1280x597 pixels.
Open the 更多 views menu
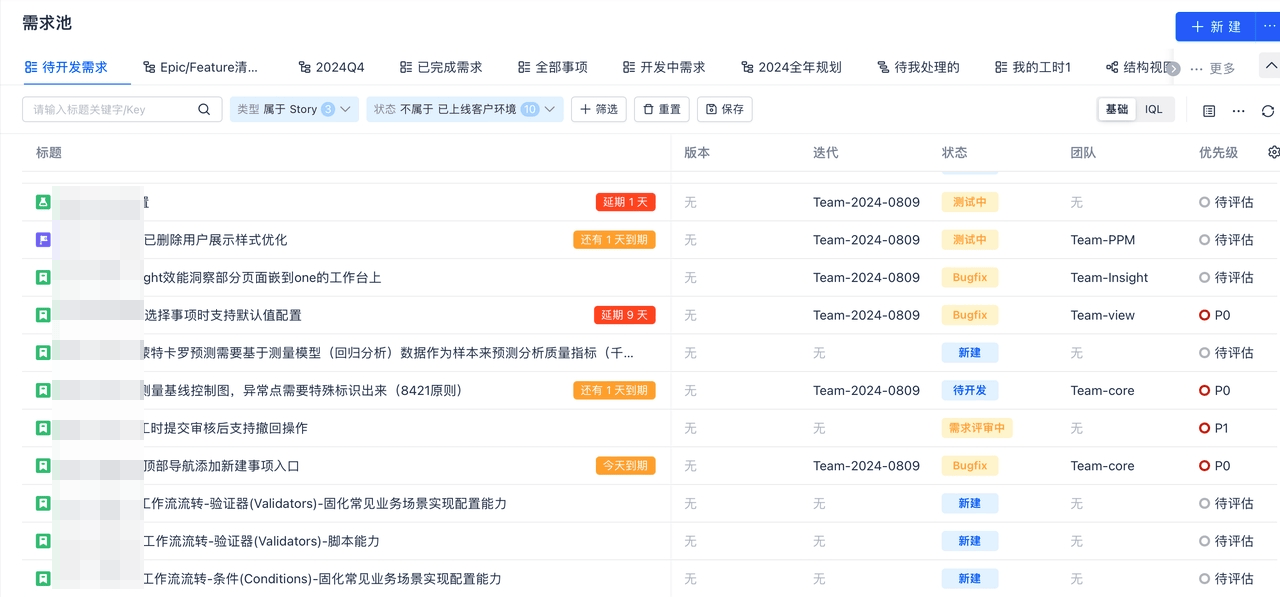(1213, 68)
